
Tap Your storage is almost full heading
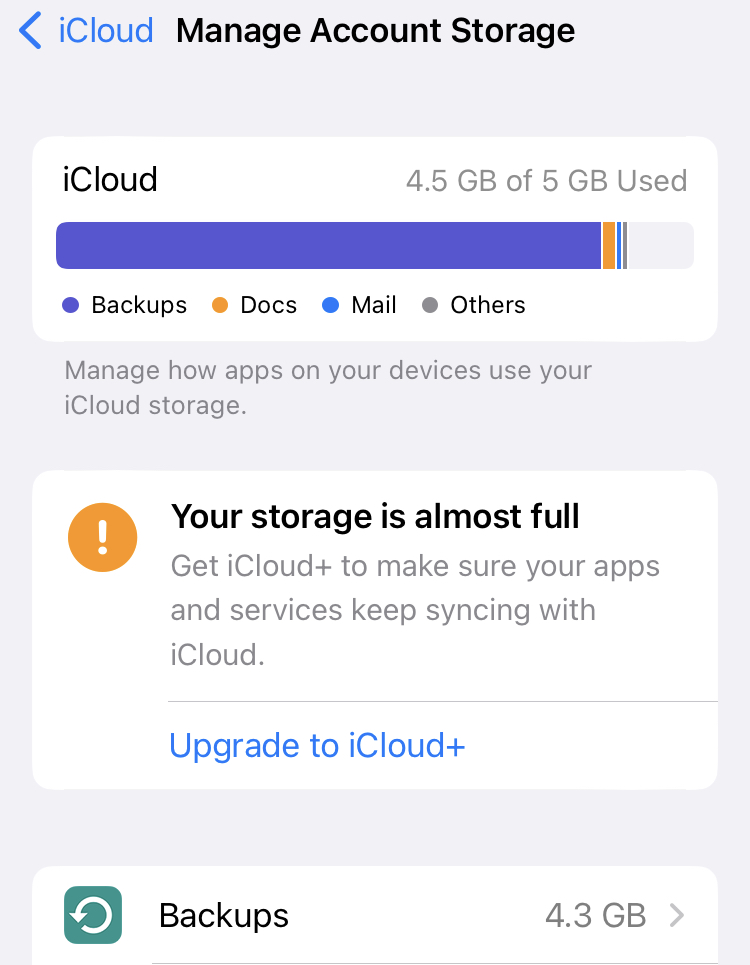tap(375, 516)
